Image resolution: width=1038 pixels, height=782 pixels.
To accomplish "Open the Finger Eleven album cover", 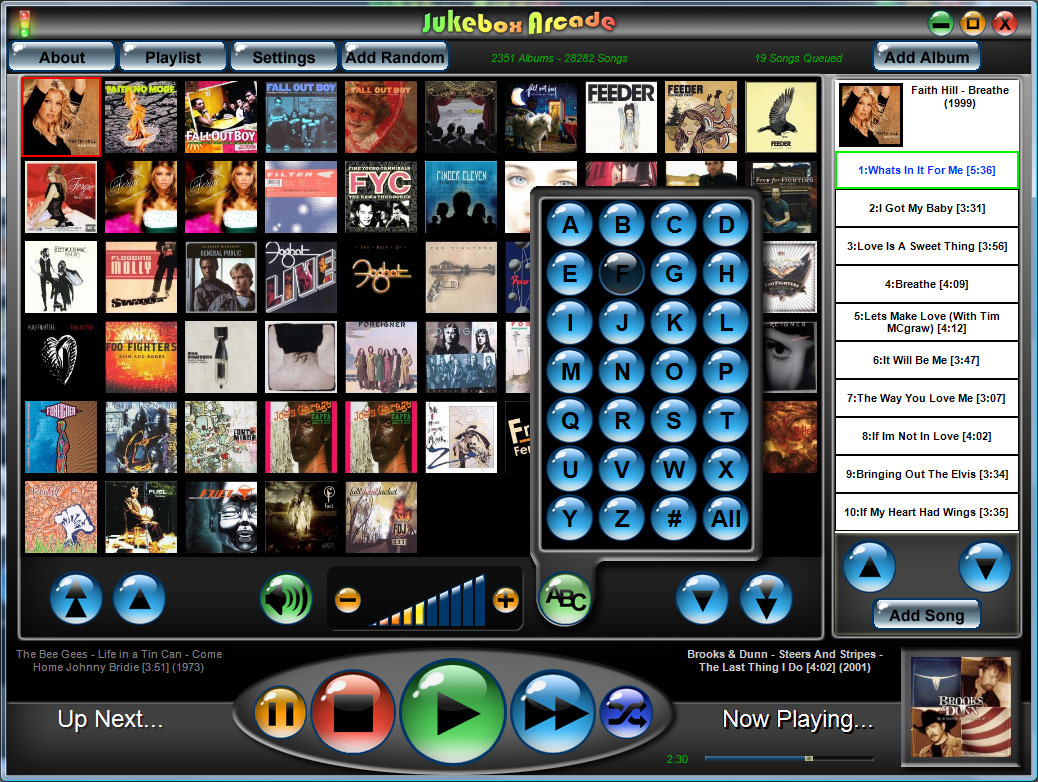I will coord(461,197).
